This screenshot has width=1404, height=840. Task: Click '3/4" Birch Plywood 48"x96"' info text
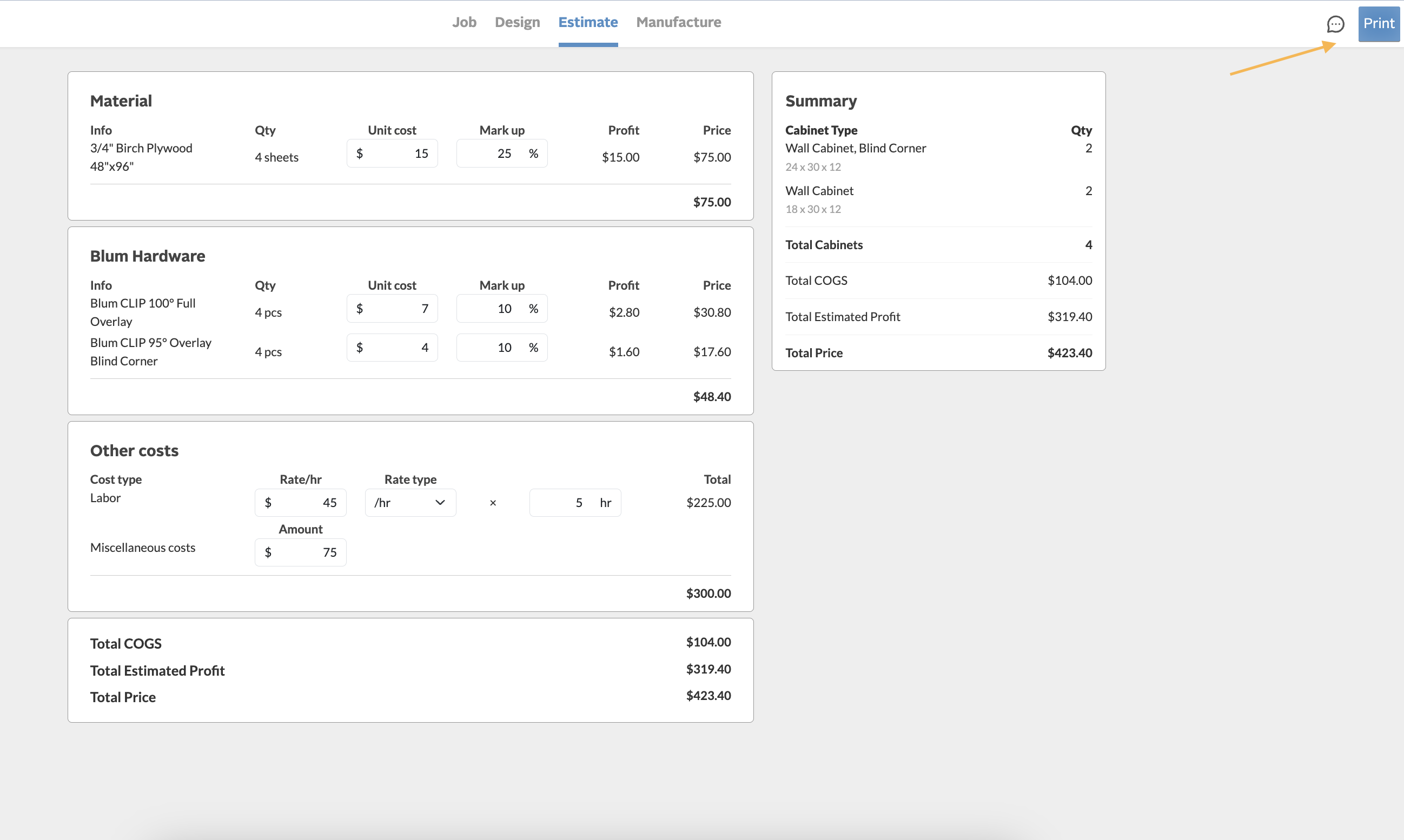tap(141, 157)
